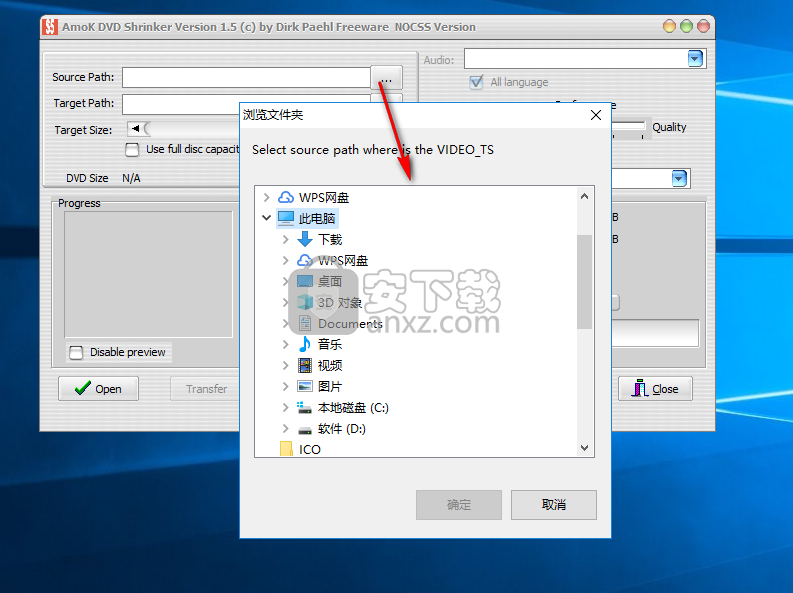Click the Transfer button
Image resolution: width=793 pixels, height=593 pixels.
point(205,388)
